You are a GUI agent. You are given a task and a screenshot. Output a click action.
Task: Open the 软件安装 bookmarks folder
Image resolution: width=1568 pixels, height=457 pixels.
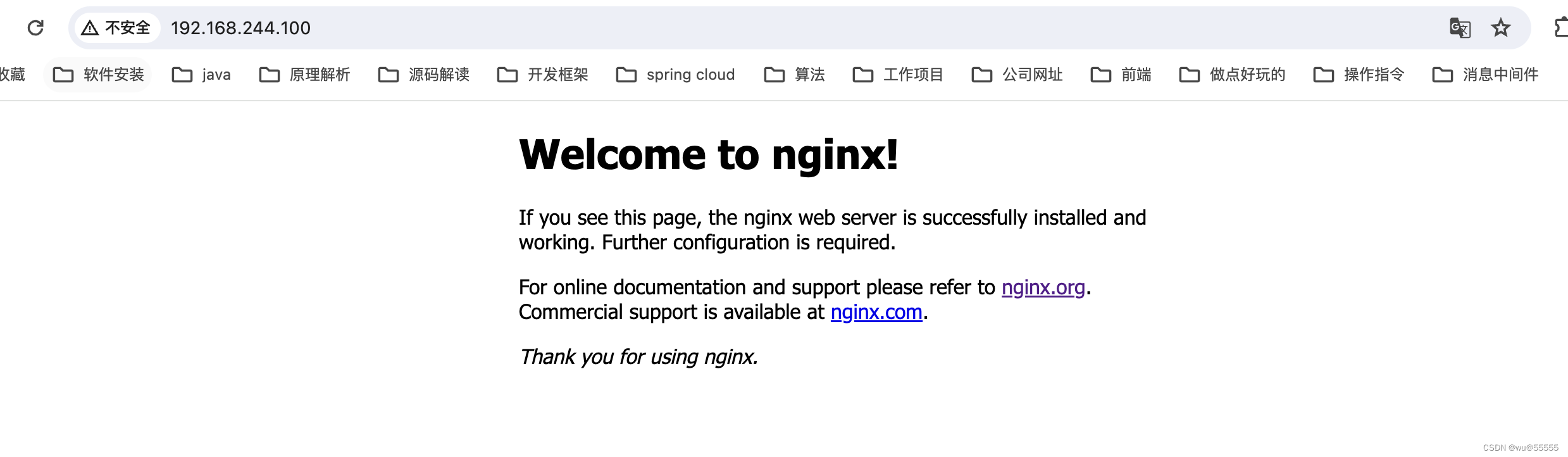pos(99,75)
